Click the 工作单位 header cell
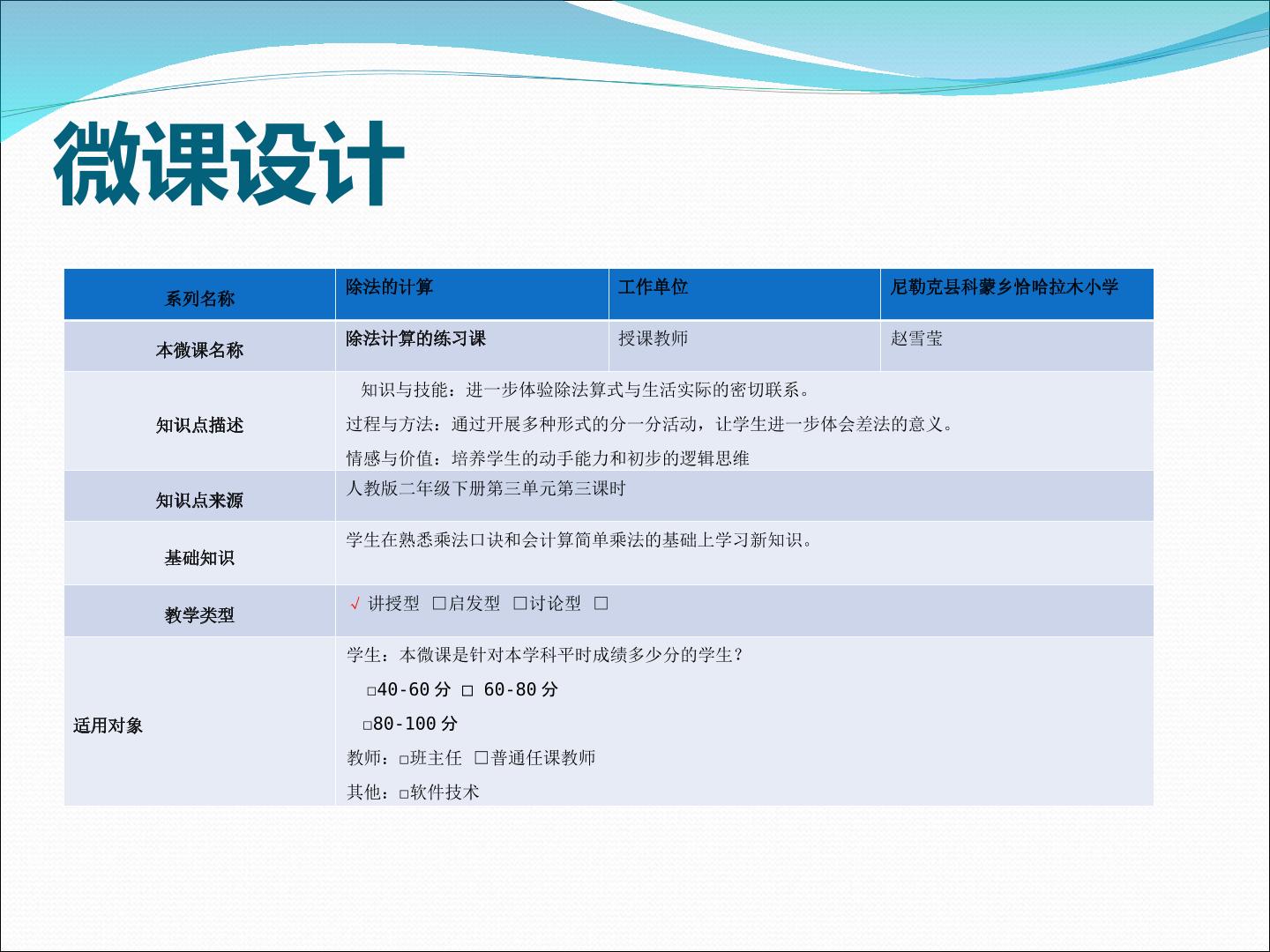 pyautogui.click(x=744, y=294)
